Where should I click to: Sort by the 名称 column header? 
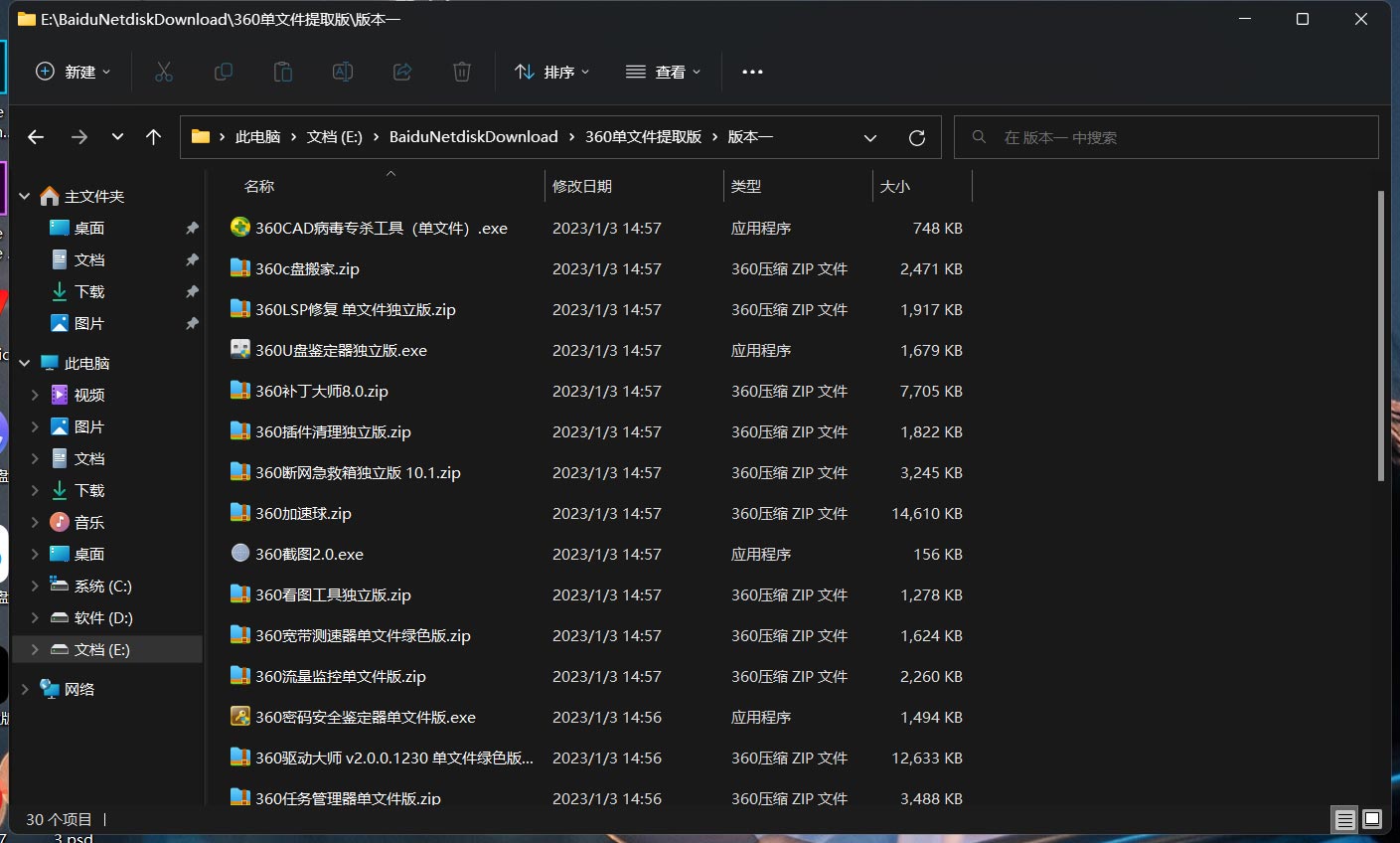[x=259, y=186]
